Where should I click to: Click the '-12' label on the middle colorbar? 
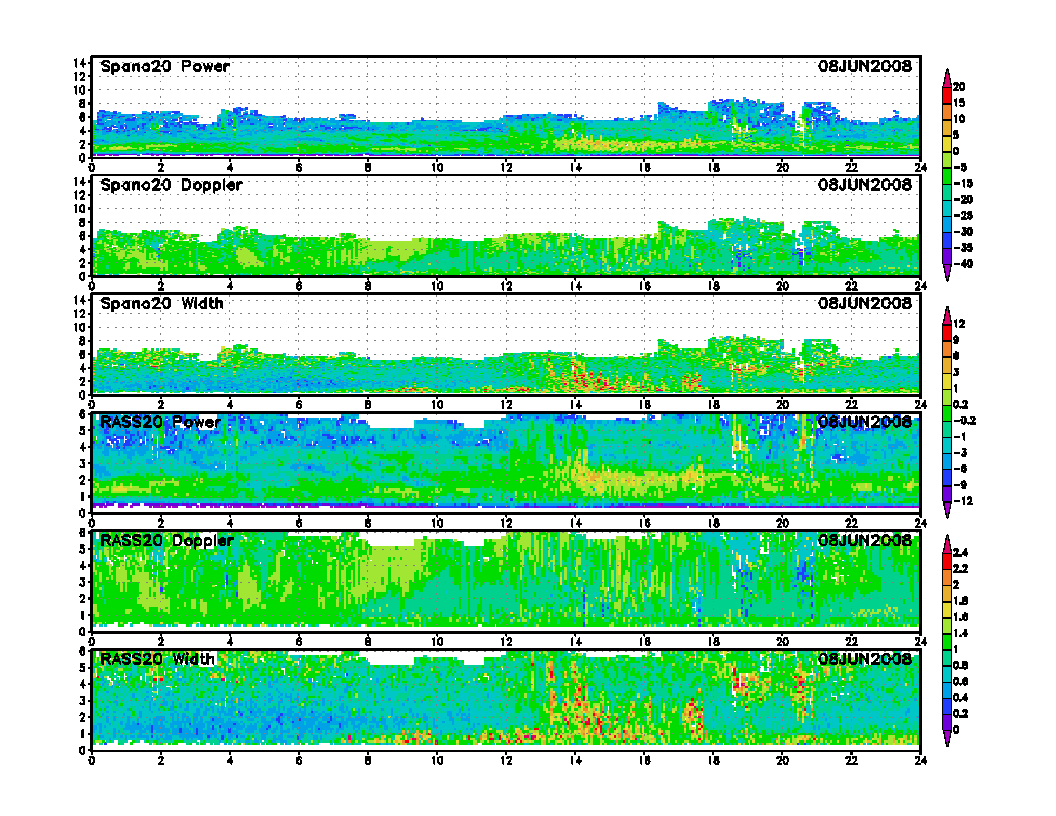[963, 501]
